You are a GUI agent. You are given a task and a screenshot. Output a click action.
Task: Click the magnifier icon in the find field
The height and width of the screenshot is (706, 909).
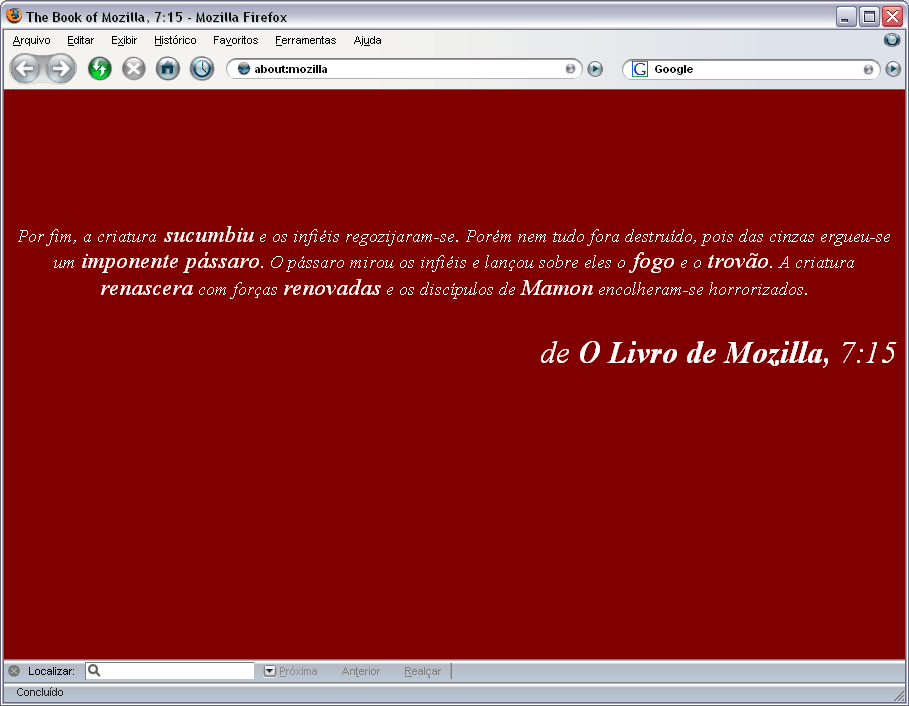[x=94, y=671]
